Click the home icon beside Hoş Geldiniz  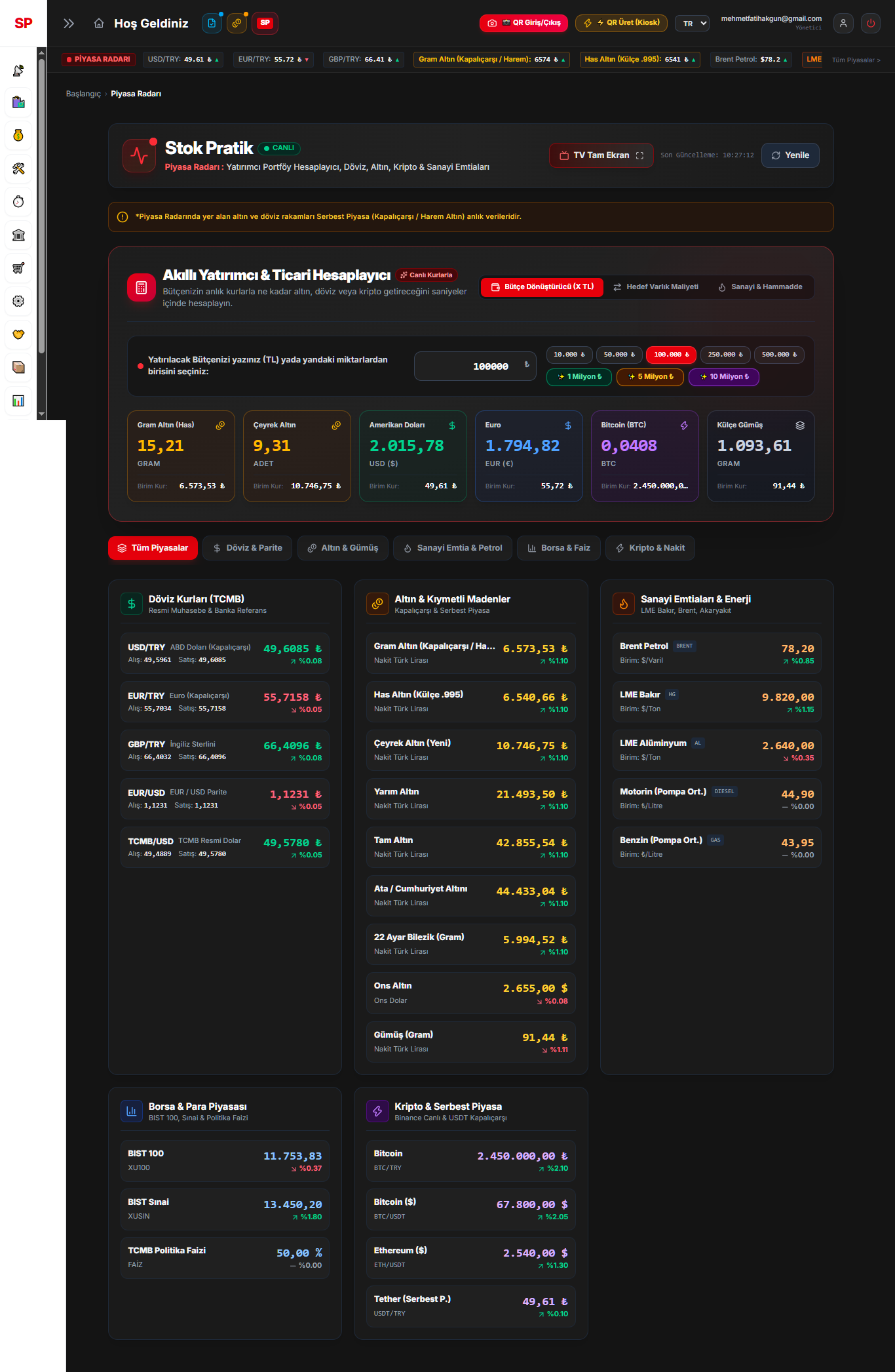click(x=99, y=24)
